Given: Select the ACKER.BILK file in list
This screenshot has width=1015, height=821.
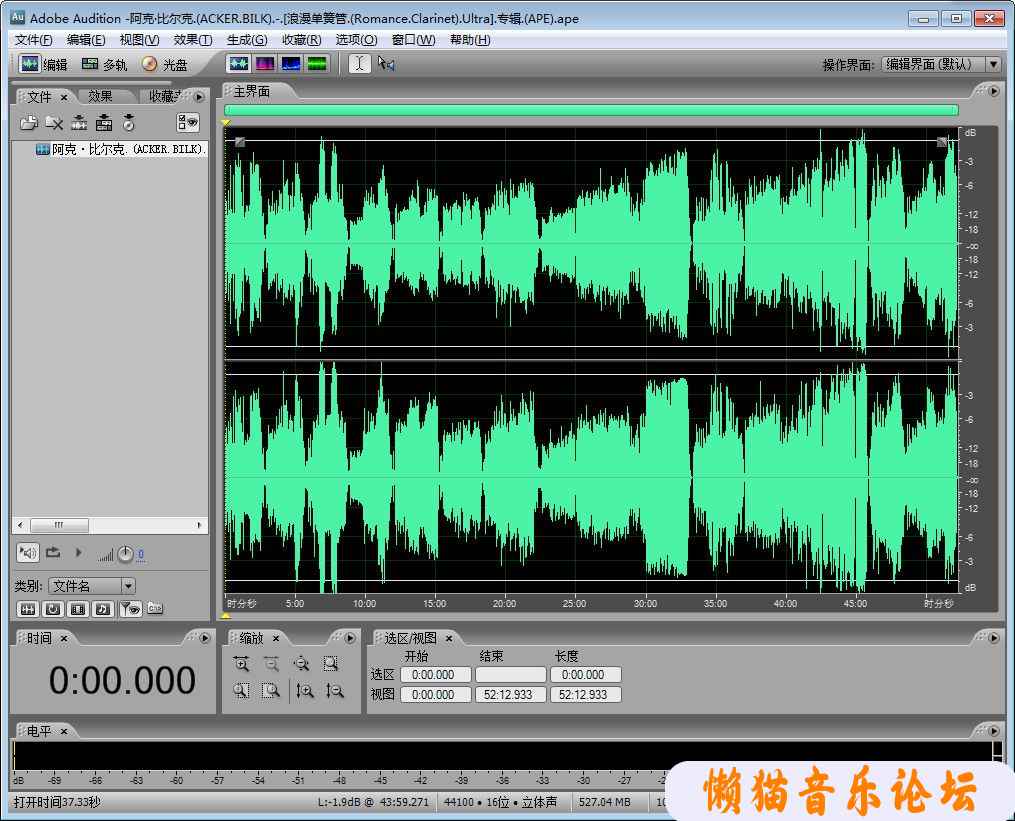Looking at the screenshot, I should (120, 150).
